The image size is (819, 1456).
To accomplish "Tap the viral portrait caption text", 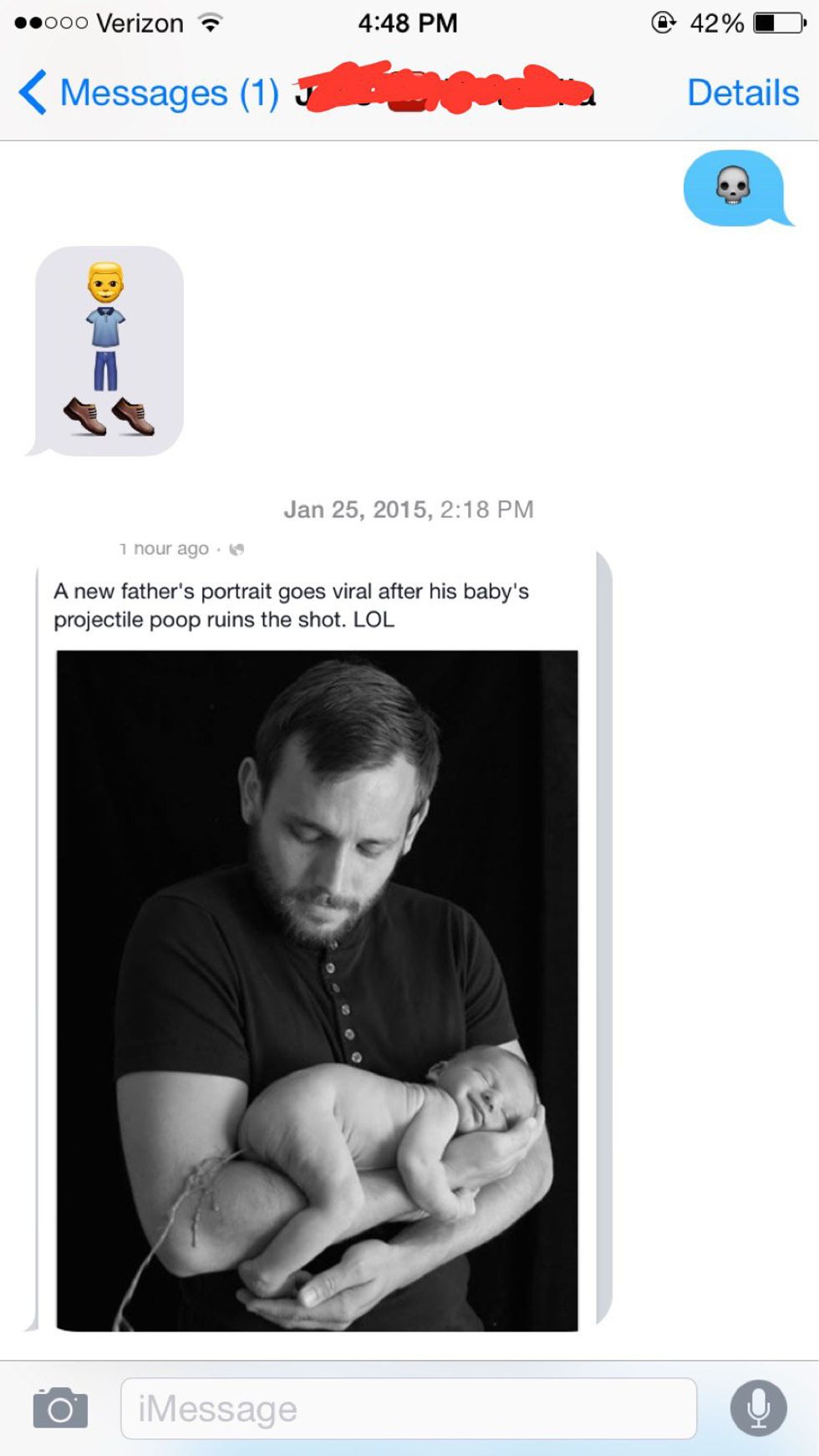I will [291, 605].
